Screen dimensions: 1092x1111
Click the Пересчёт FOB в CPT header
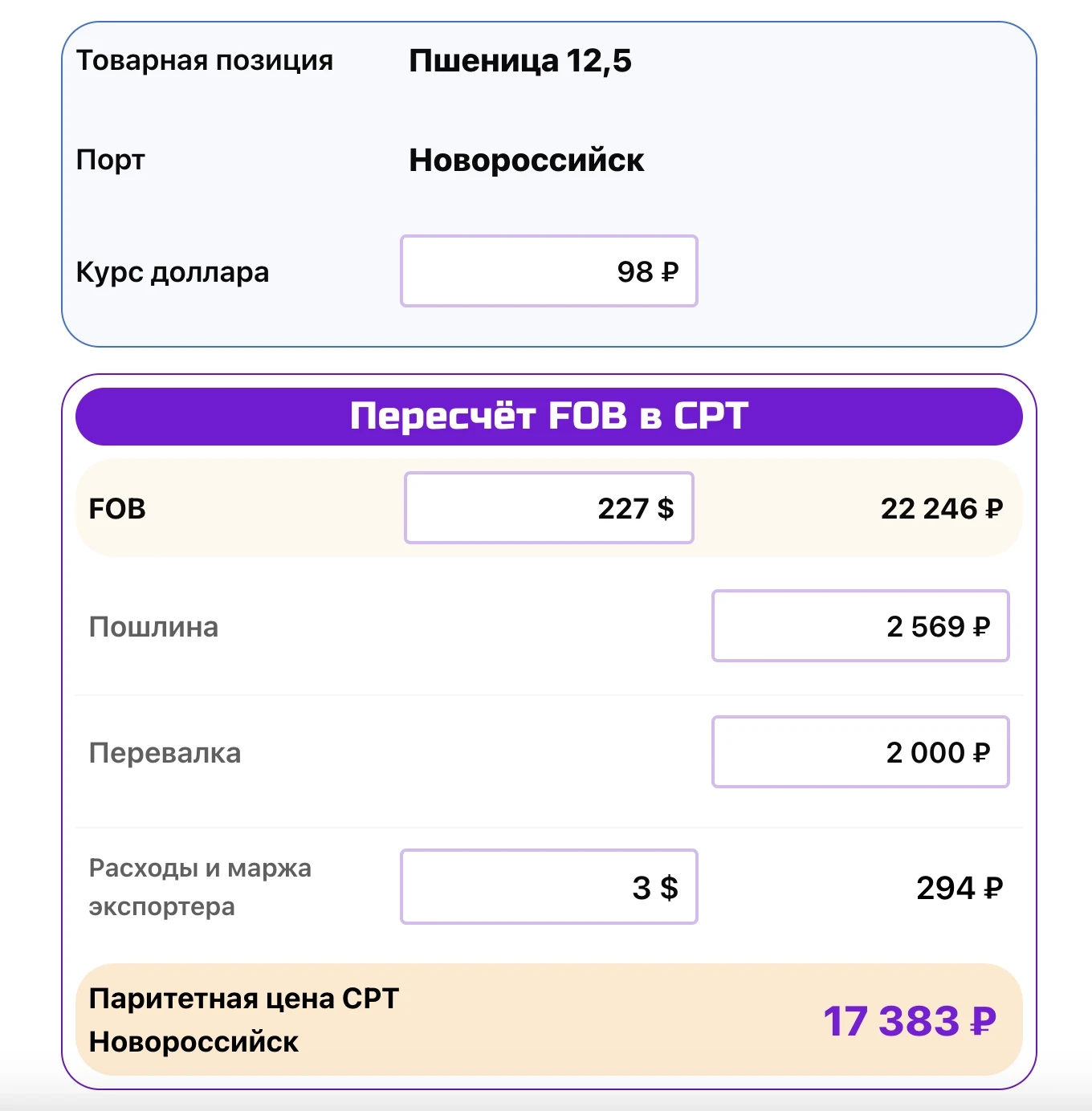(x=548, y=416)
